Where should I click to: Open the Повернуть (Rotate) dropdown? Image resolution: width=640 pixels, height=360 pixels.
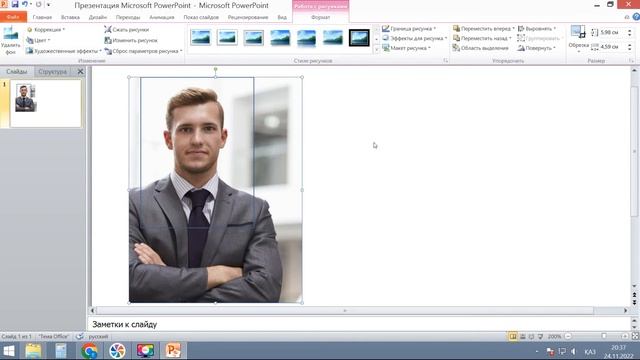pyautogui.click(x=536, y=48)
